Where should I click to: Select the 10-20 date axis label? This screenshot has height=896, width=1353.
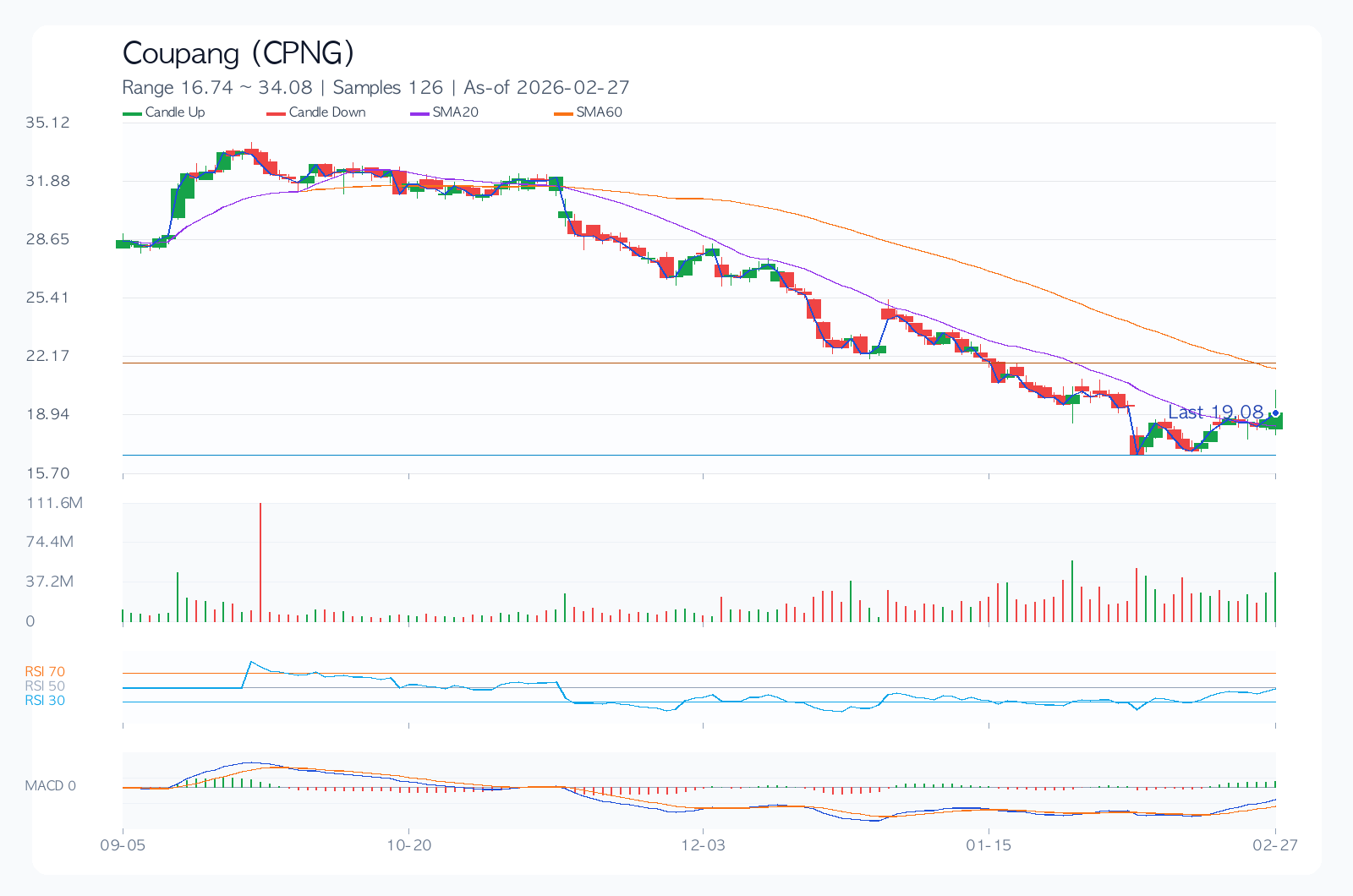(409, 844)
